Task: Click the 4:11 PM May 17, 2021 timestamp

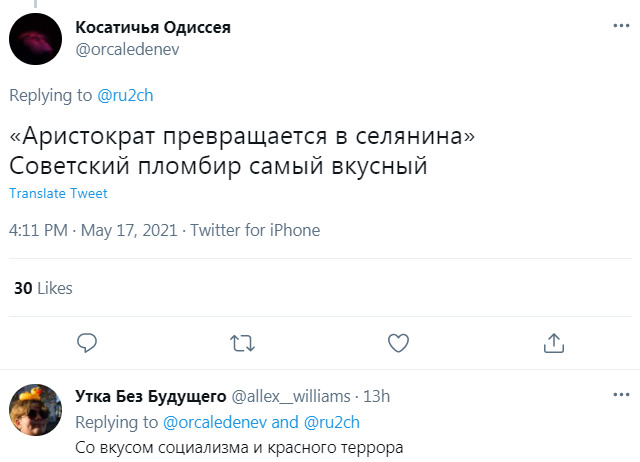Action: [x=93, y=230]
